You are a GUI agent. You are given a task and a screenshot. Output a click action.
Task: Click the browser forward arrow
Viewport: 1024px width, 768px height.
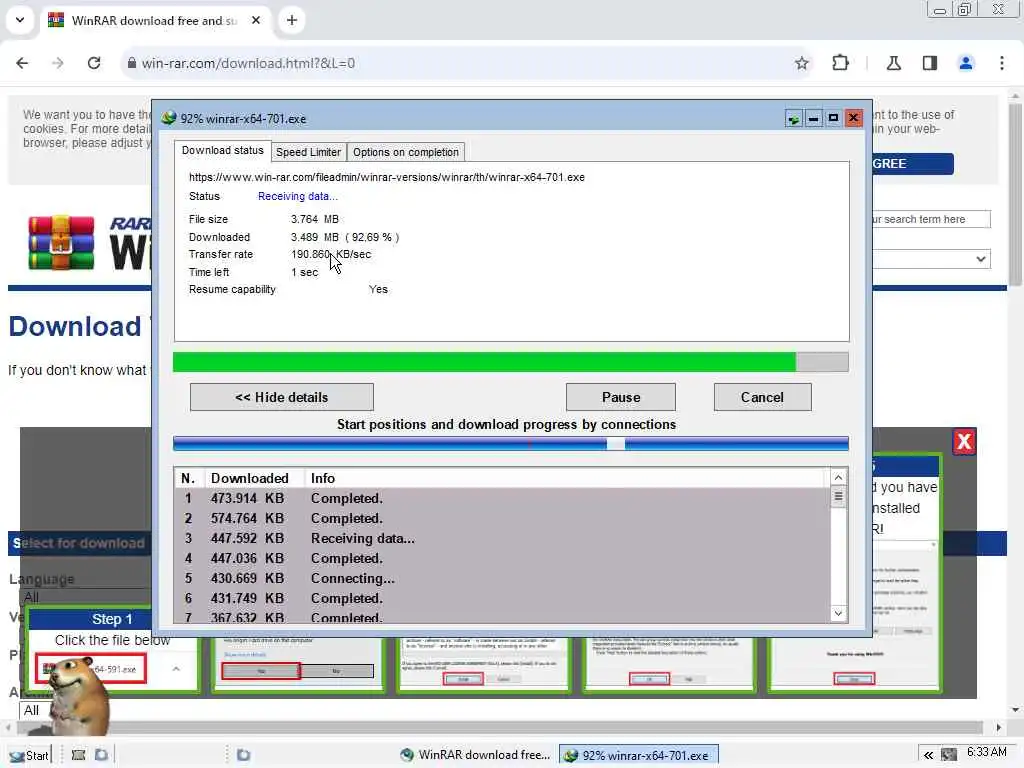click(58, 63)
